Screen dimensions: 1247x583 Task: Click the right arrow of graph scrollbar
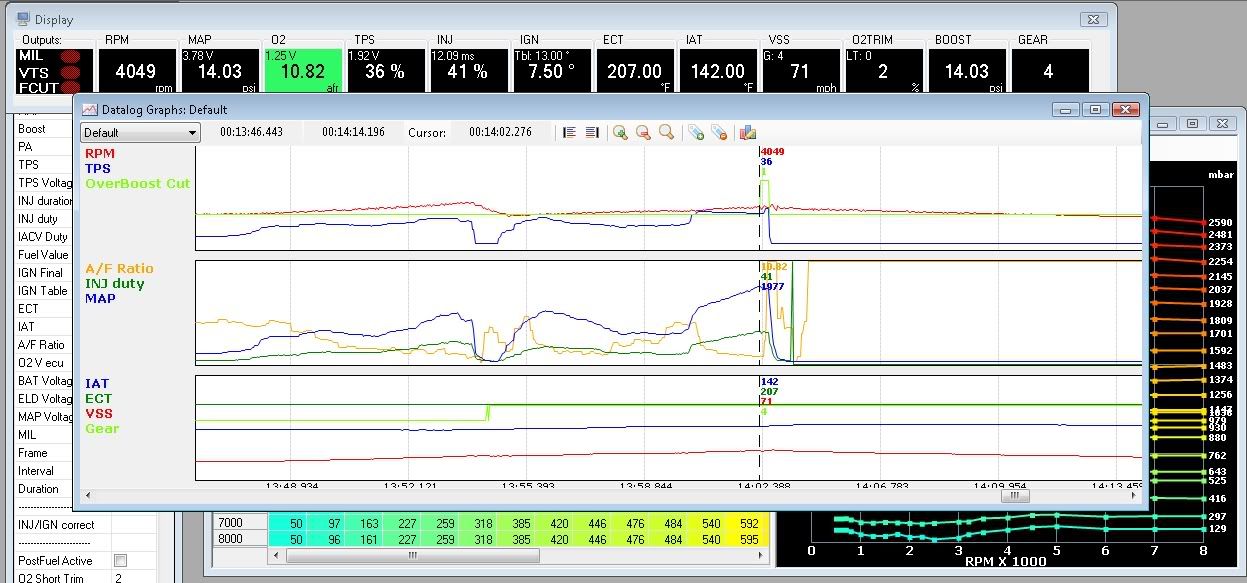pyautogui.click(x=1134, y=495)
